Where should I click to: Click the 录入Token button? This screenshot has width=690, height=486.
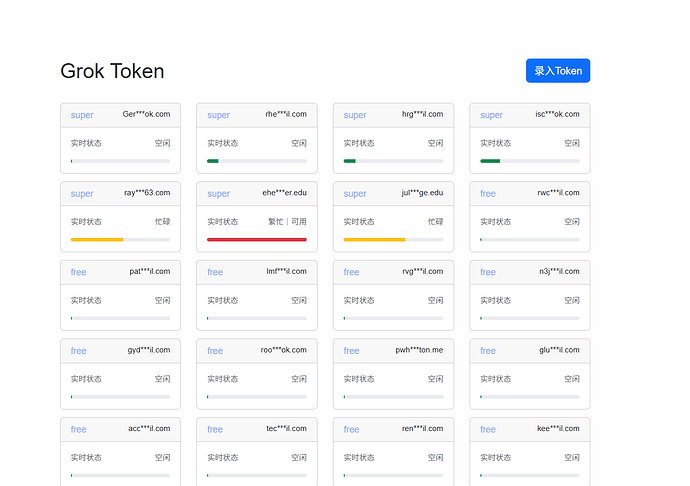click(x=558, y=70)
